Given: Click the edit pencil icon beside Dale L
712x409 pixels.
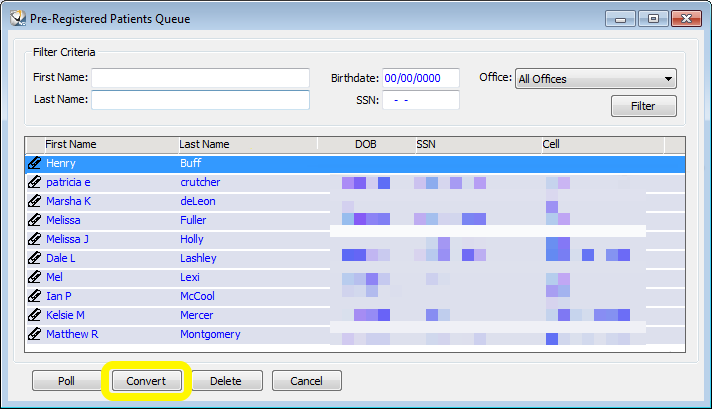Looking at the screenshot, I should click(x=35, y=258).
